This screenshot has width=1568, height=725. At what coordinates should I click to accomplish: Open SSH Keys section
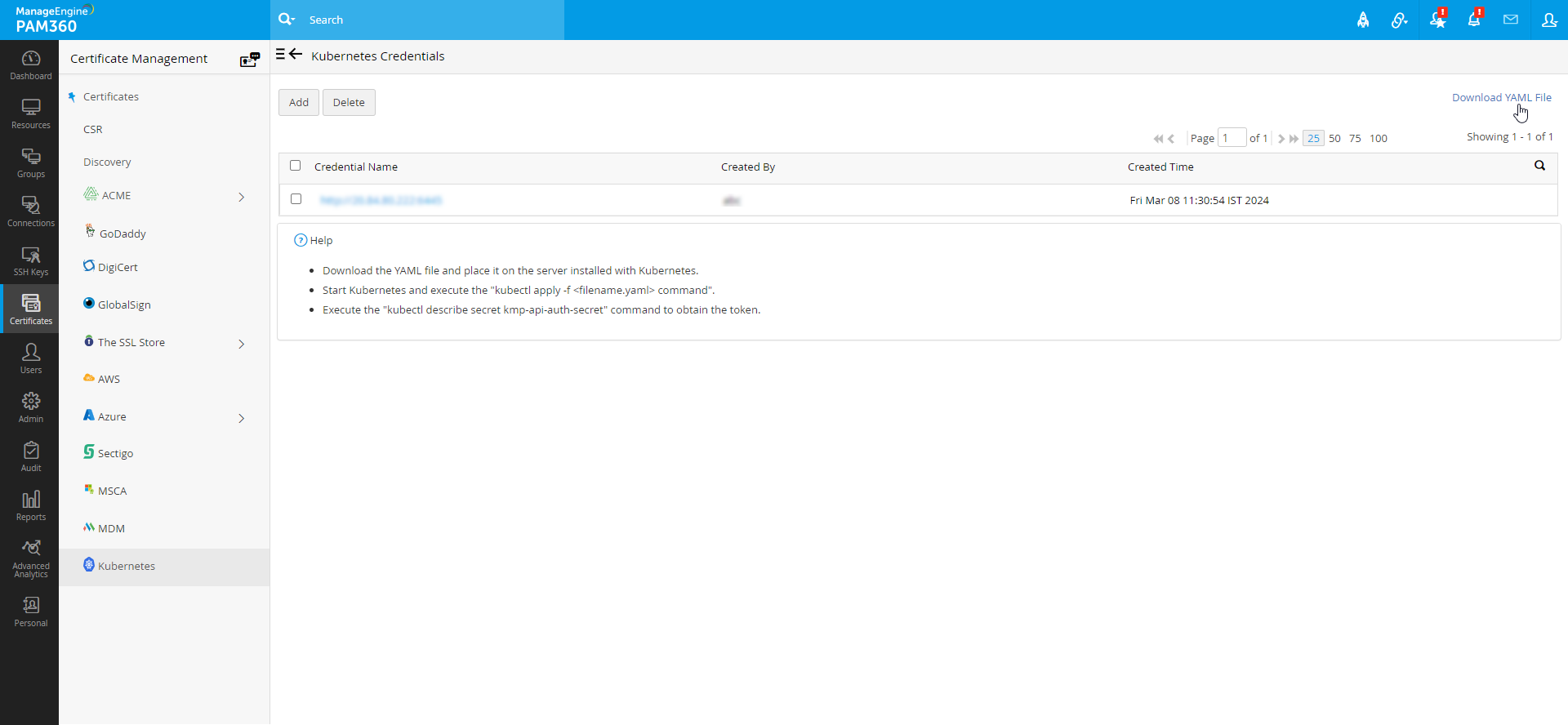30,260
